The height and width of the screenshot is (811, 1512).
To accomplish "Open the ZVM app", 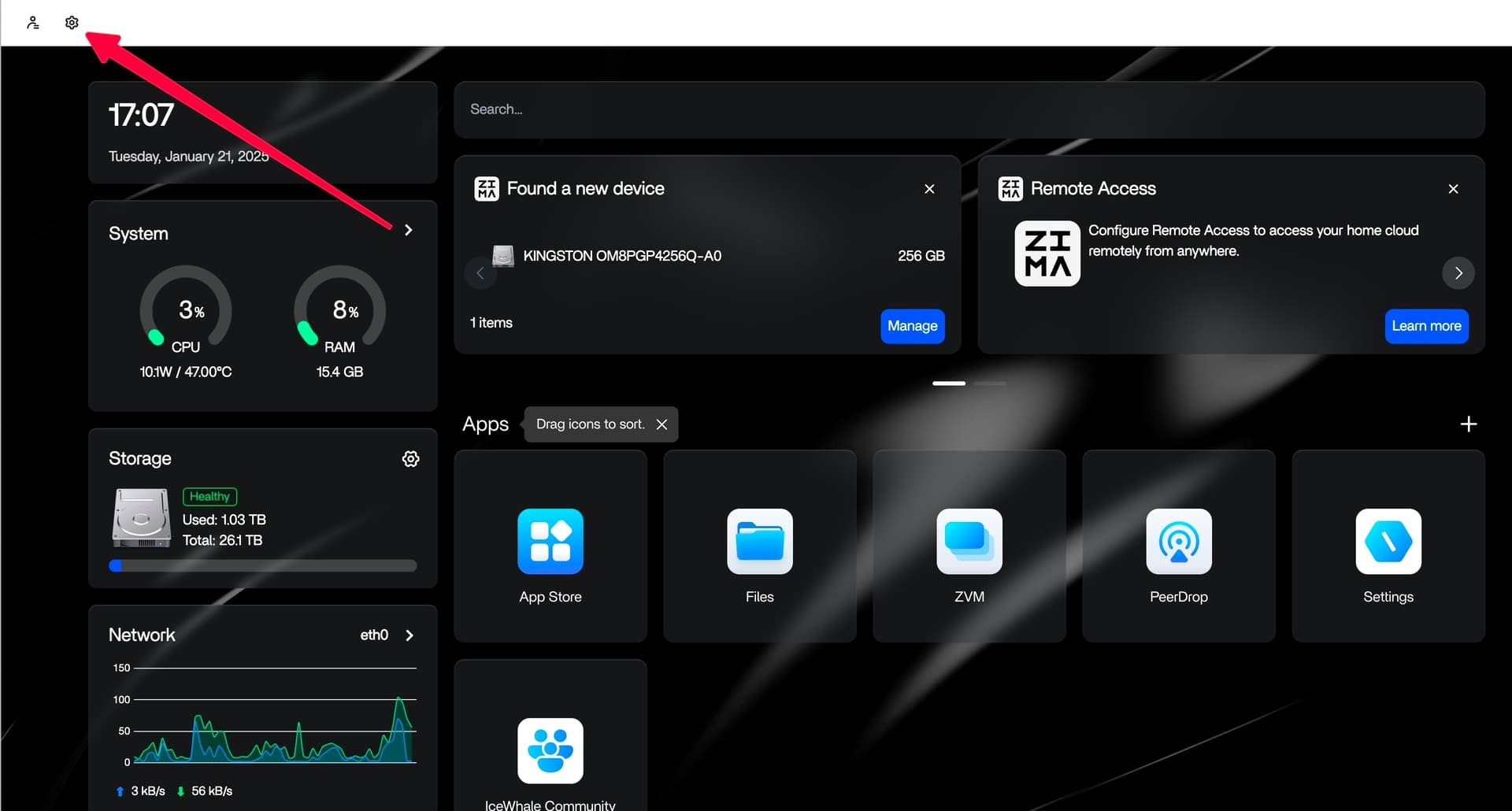I will point(969,542).
